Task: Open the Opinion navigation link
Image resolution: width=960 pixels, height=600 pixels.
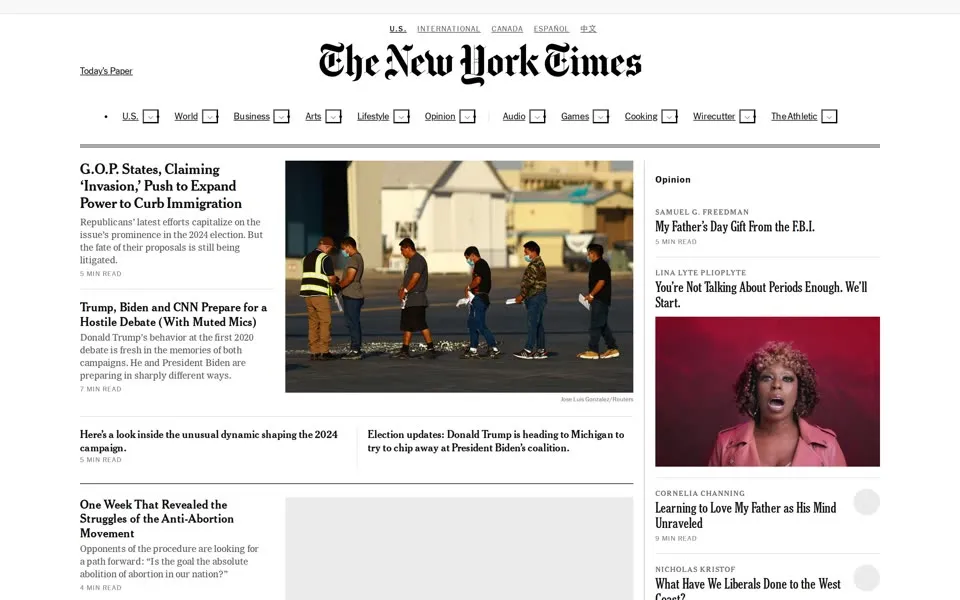Action: coord(440,116)
